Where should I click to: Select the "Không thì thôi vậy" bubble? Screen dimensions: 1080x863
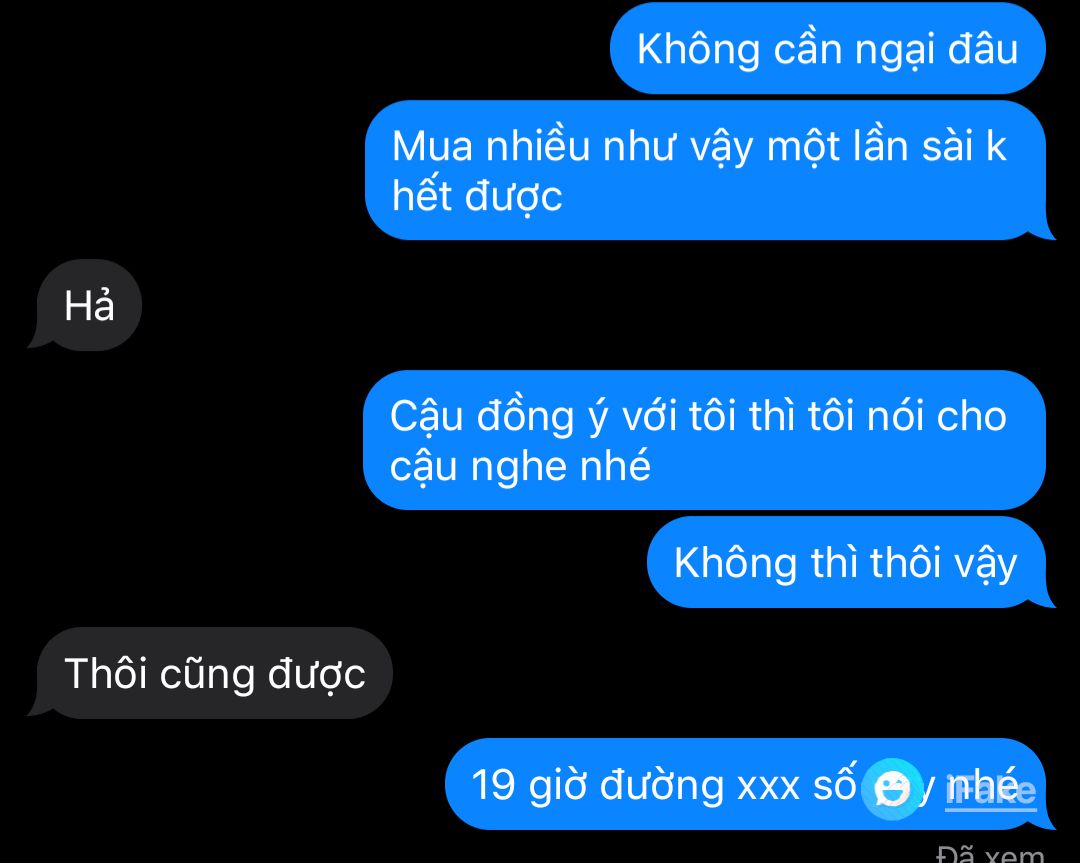[x=847, y=562]
